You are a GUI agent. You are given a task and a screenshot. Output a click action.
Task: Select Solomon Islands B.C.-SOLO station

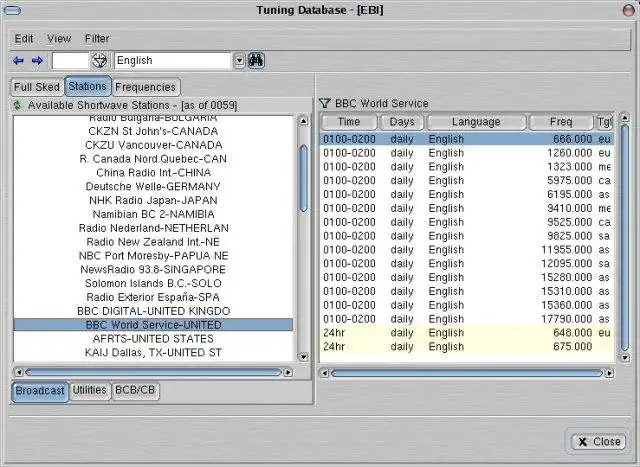pos(153,284)
